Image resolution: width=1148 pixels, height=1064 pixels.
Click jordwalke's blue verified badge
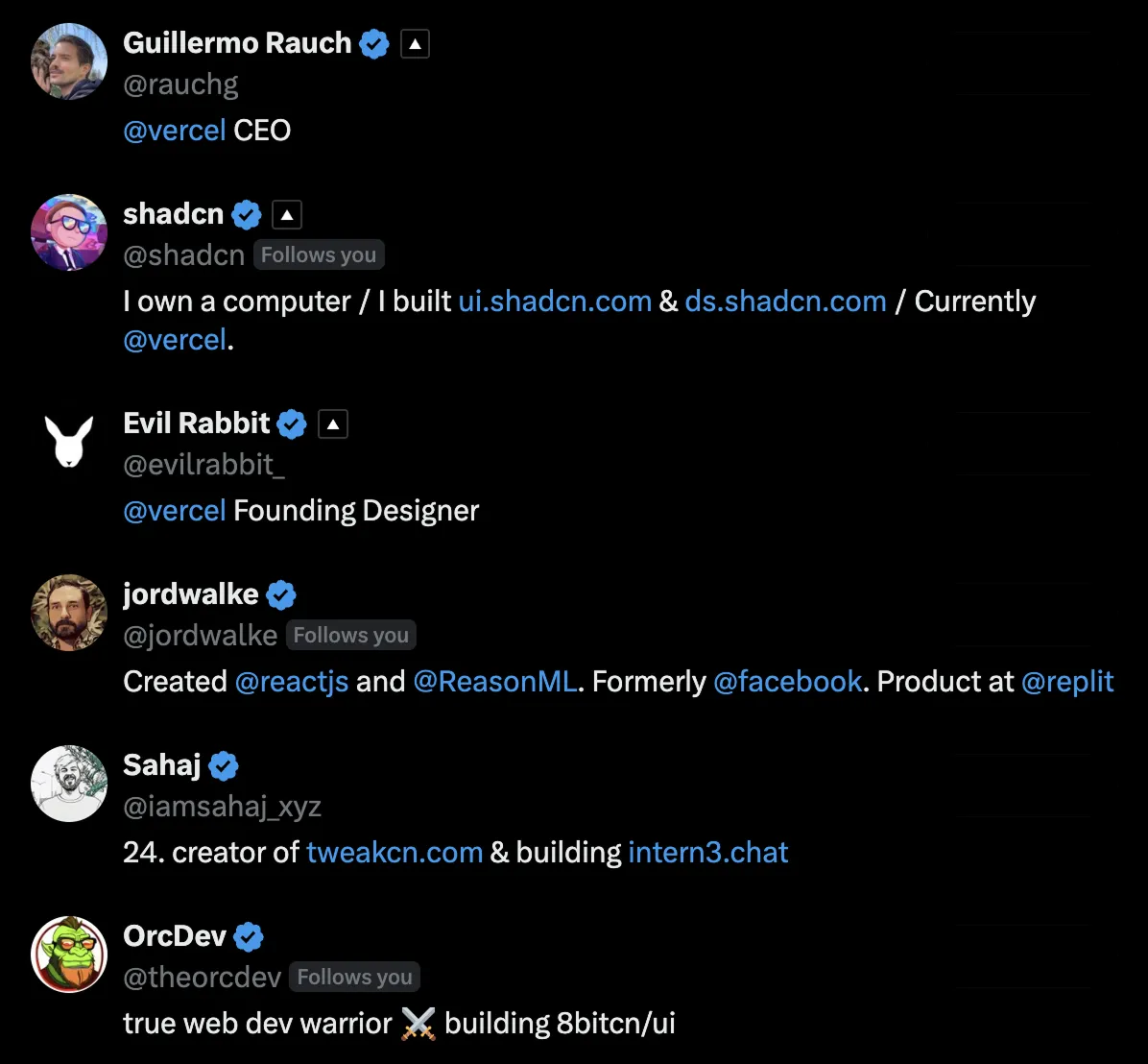click(x=281, y=595)
